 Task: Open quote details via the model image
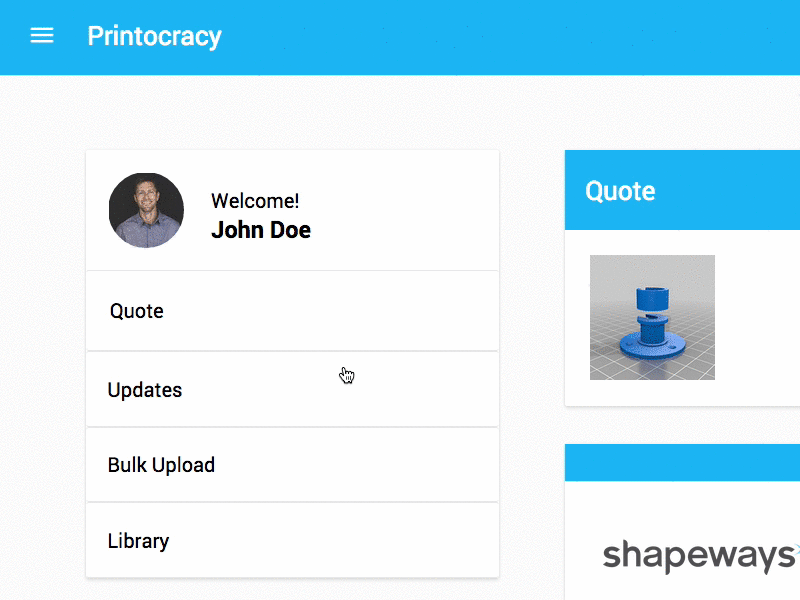click(x=652, y=317)
